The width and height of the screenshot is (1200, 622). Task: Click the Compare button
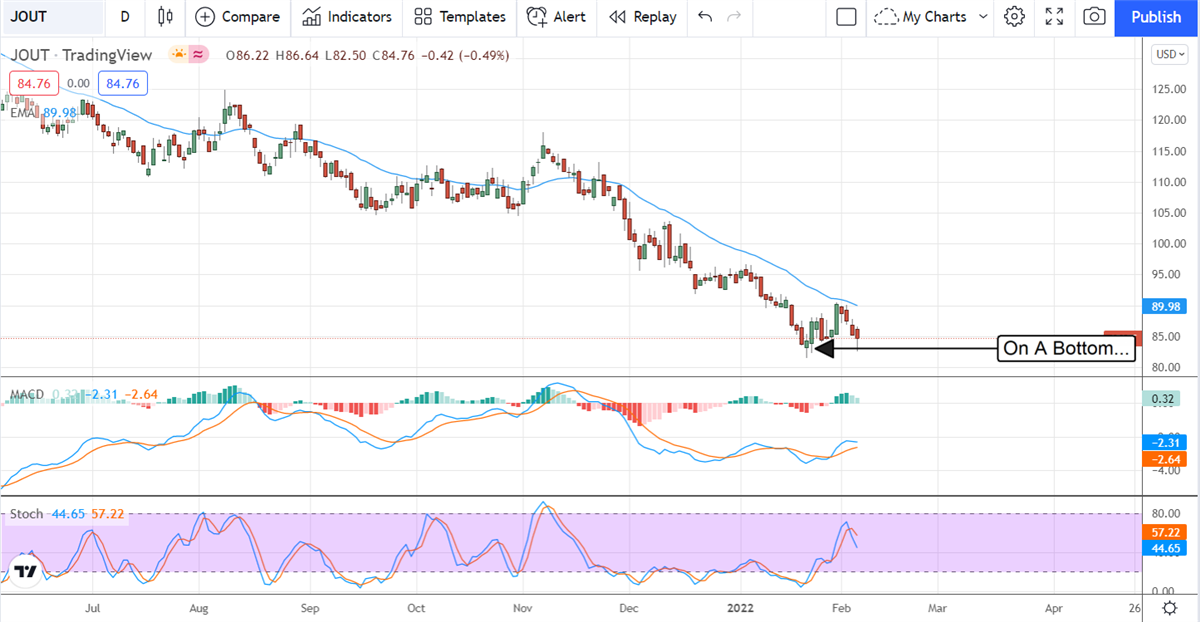(x=237, y=17)
